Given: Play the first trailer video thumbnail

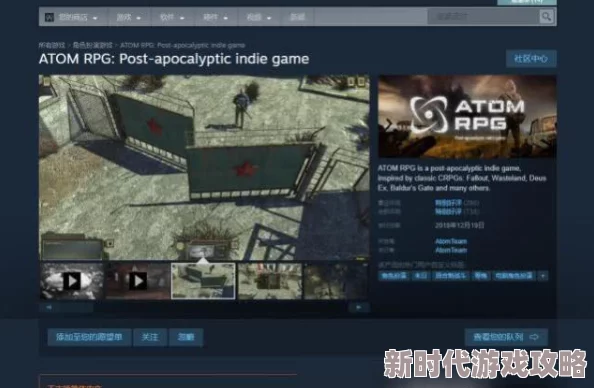Looking at the screenshot, I should [x=72, y=281].
